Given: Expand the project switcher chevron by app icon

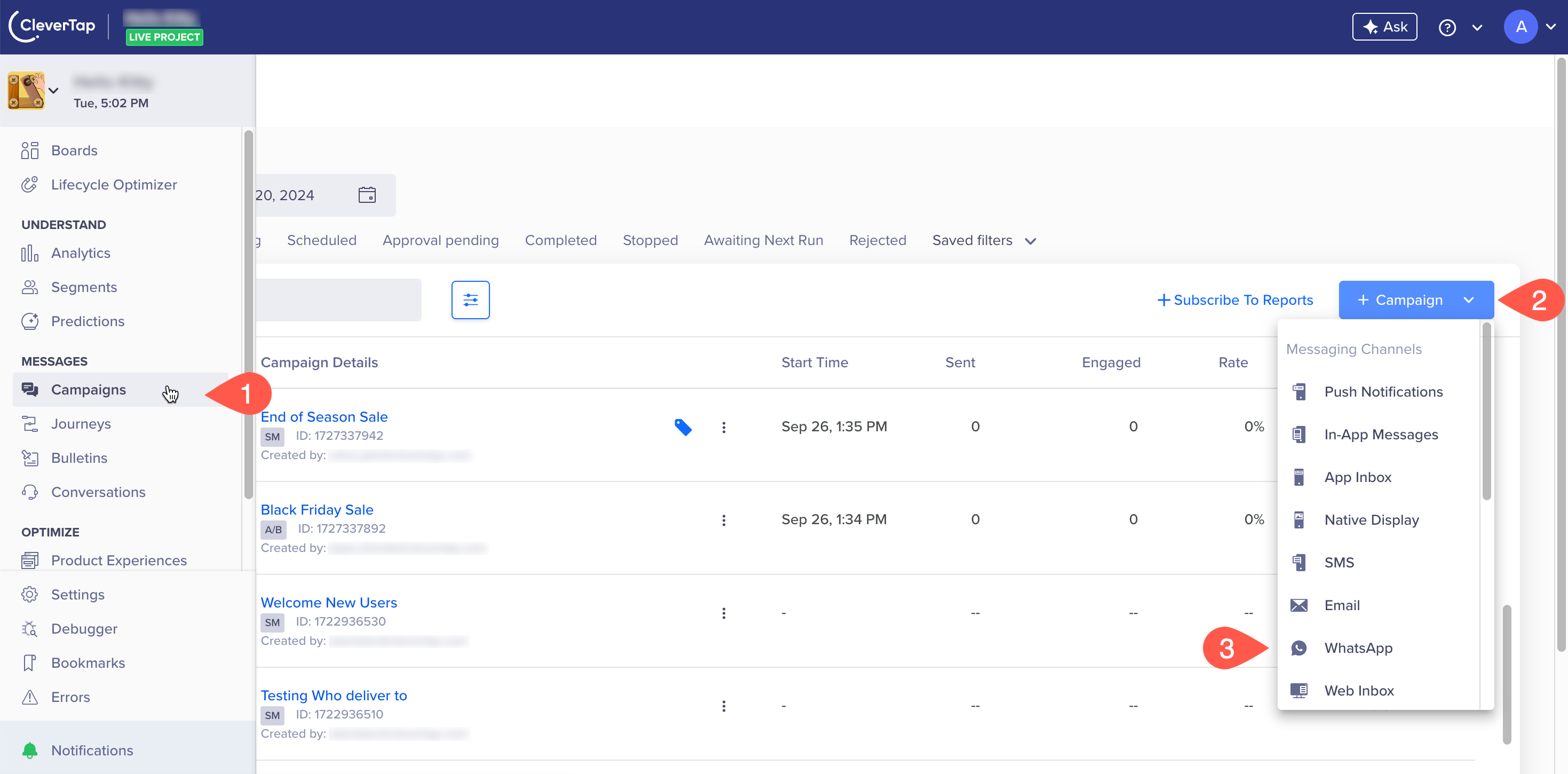Looking at the screenshot, I should 53,91.
